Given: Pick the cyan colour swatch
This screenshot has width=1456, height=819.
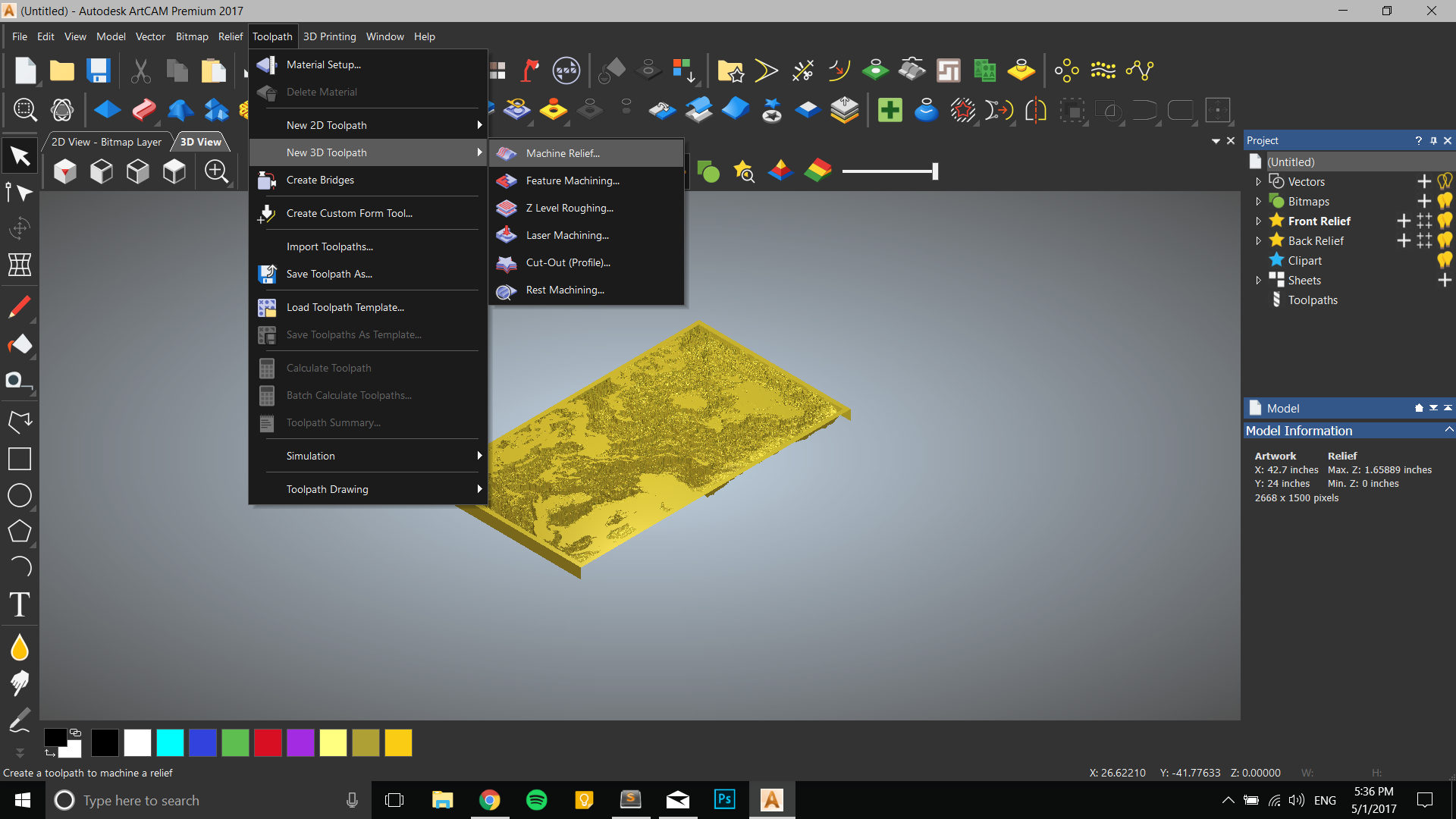Looking at the screenshot, I should [x=170, y=742].
